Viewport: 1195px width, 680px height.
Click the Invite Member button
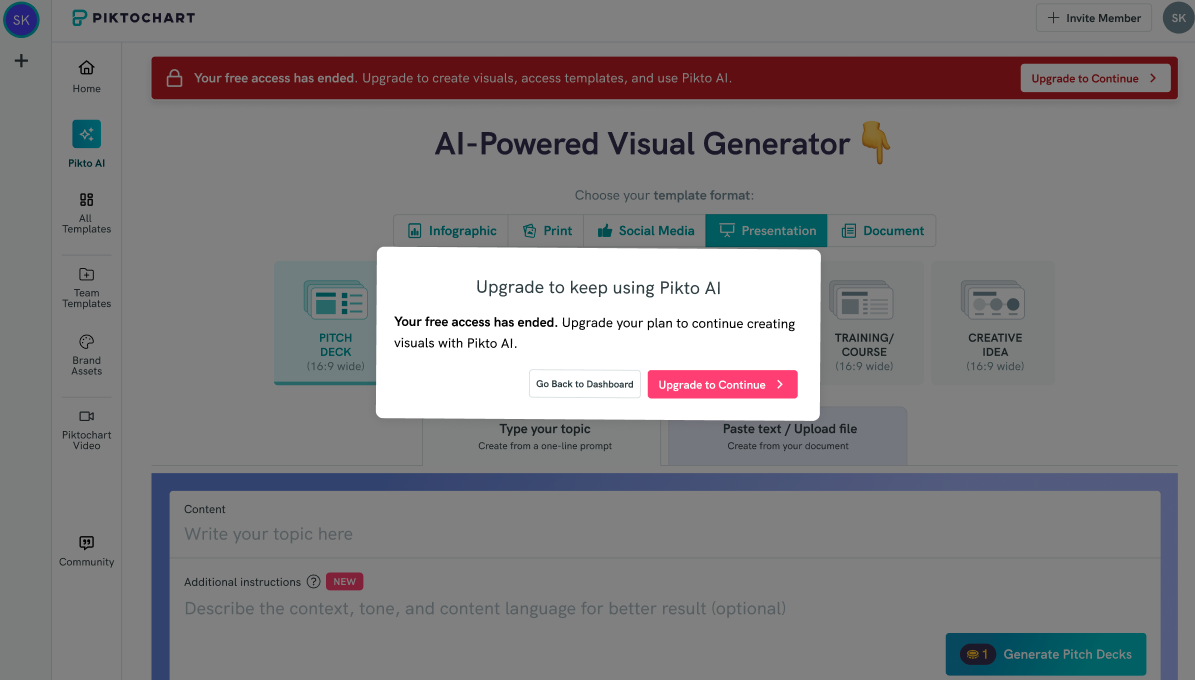click(x=1094, y=18)
